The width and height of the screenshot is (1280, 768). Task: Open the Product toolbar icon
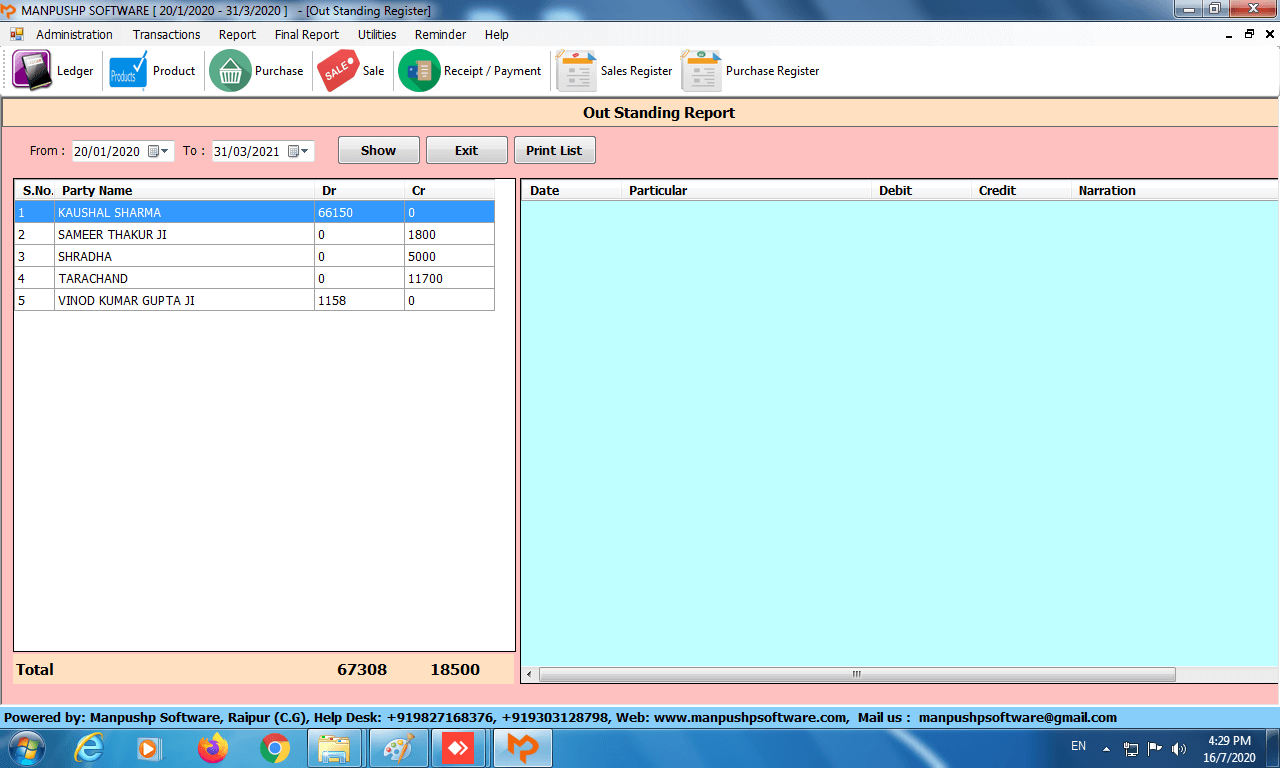point(128,71)
